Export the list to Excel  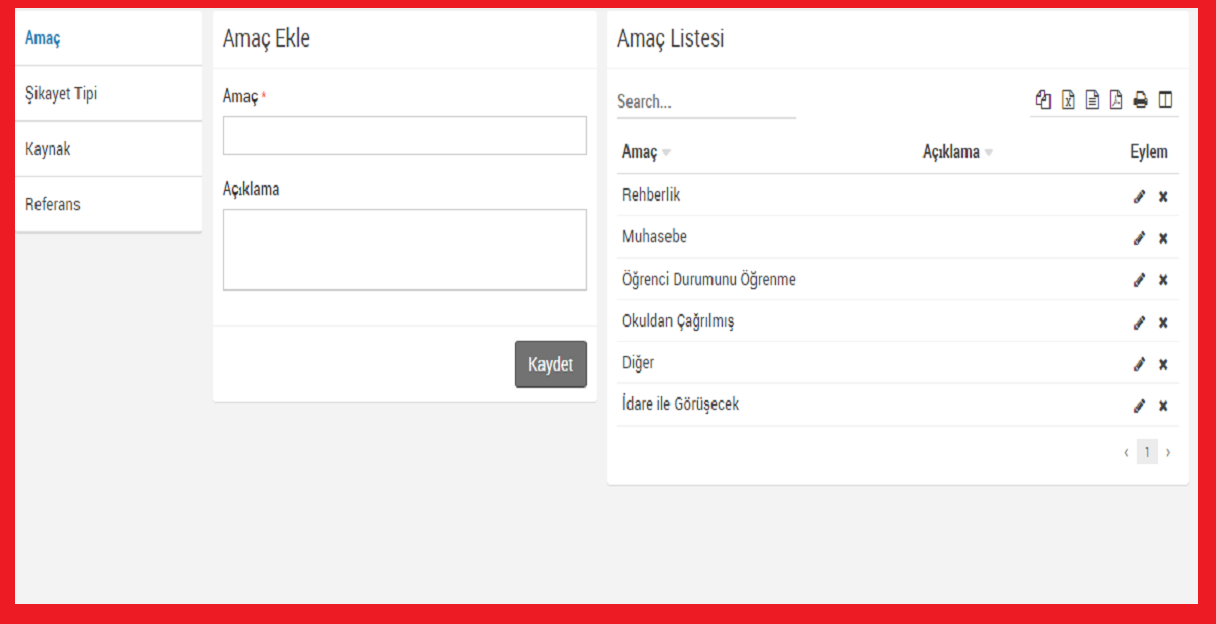tap(1068, 100)
